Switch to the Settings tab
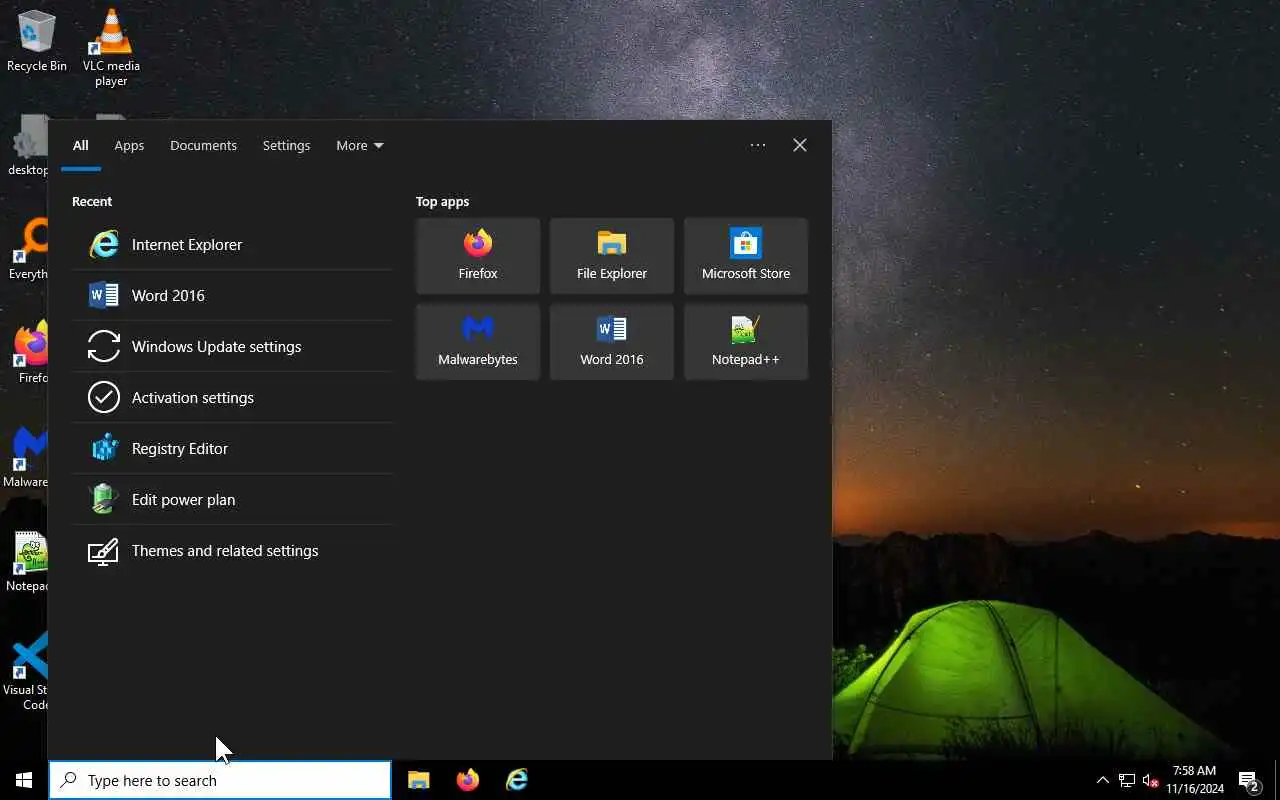Image resolution: width=1280 pixels, height=800 pixels. (x=286, y=145)
